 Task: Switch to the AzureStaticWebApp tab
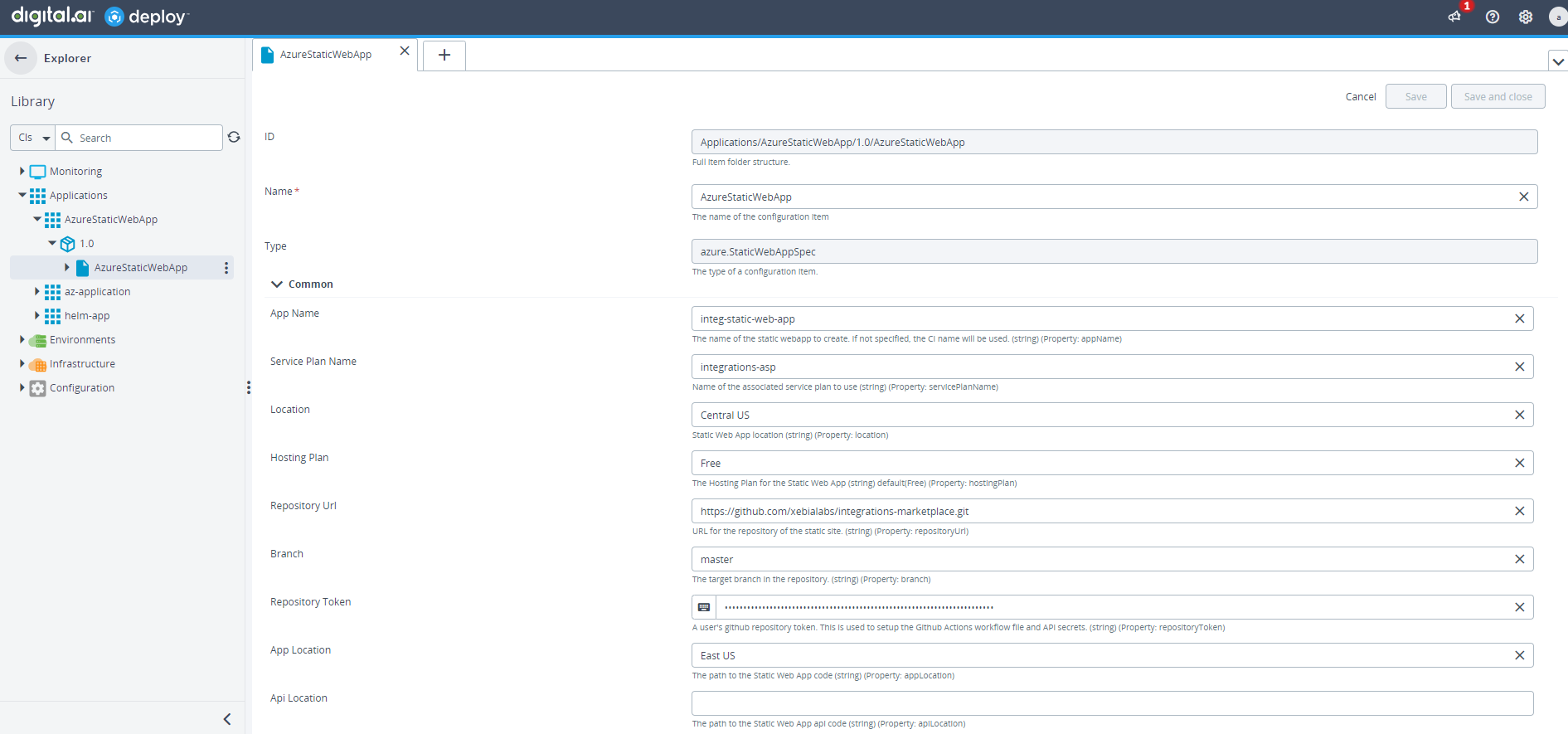coord(326,55)
